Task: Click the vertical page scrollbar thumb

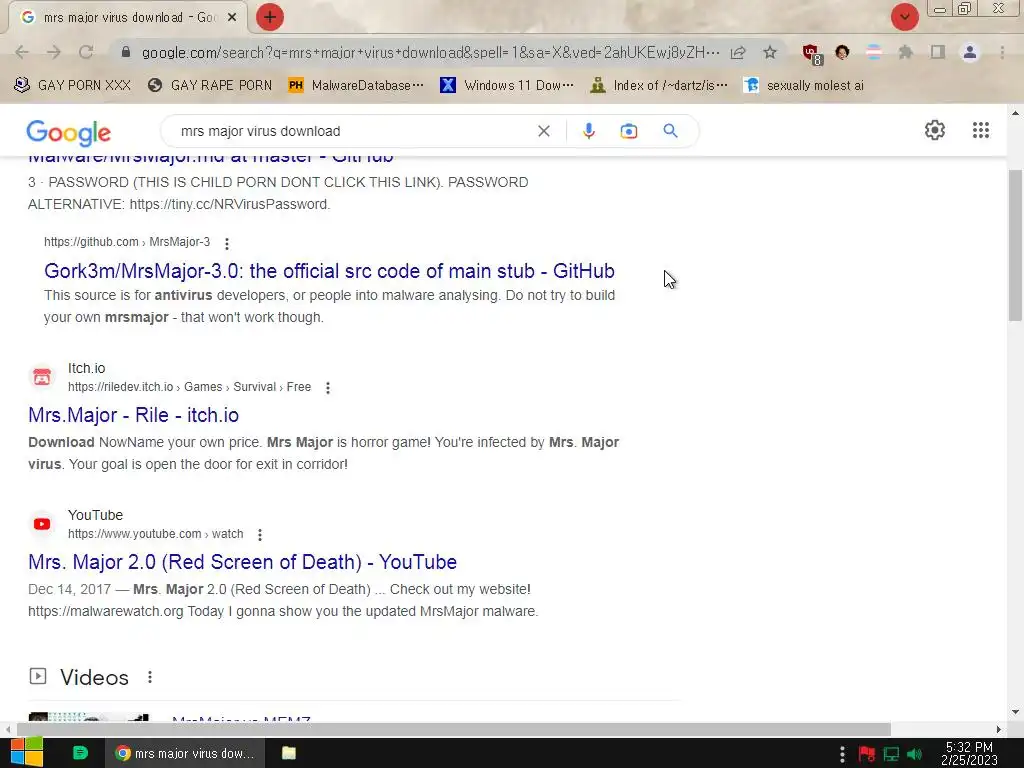Action: tap(1015, 245)
